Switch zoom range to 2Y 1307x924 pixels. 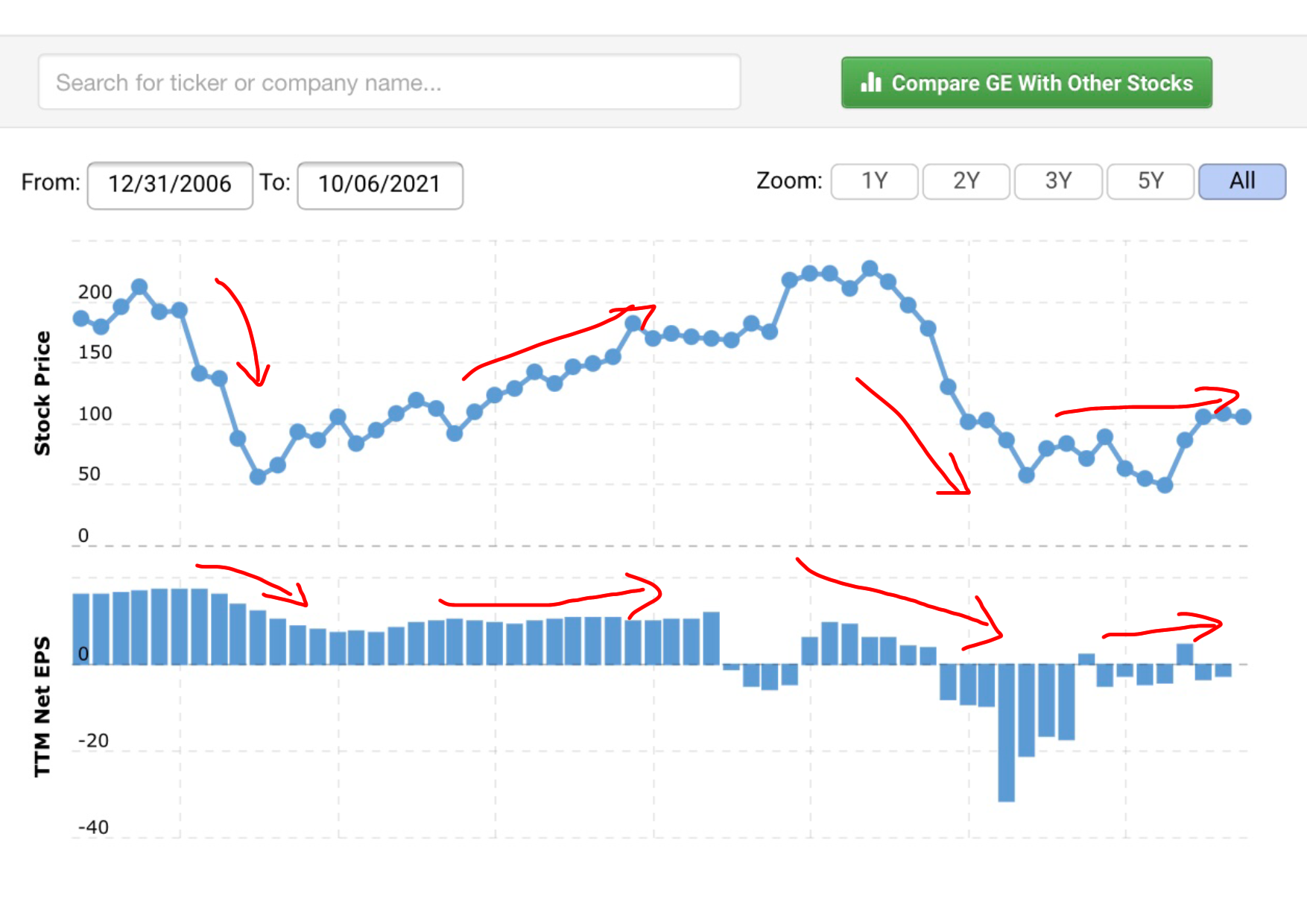click(x=966, y=181)
